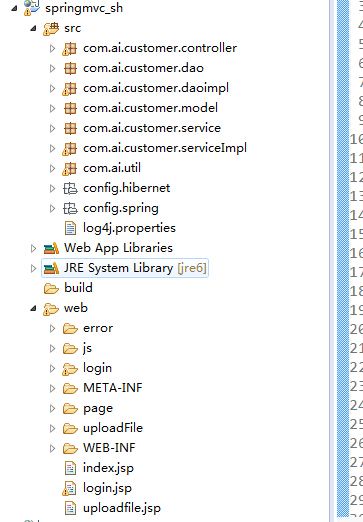
Task: Click the login folder icon
Action: point(70,369)
